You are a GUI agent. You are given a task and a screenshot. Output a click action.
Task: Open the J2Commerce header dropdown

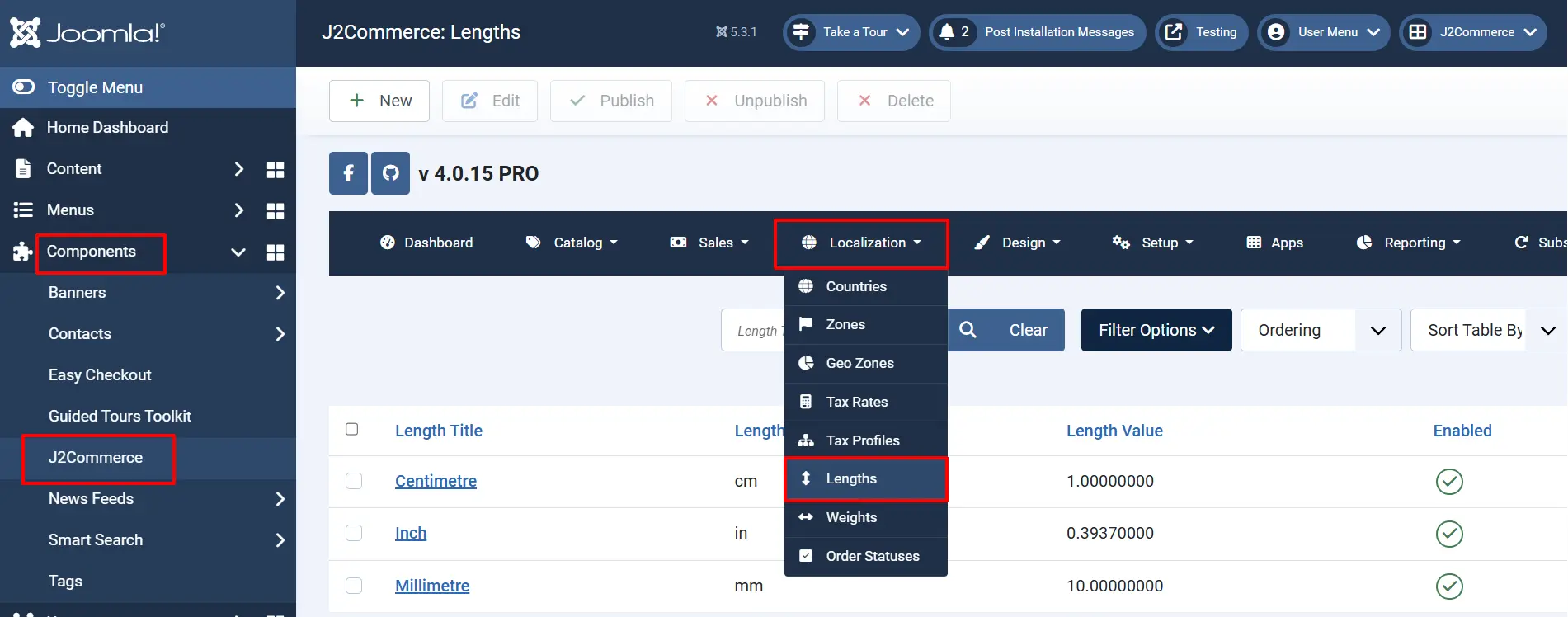pyautogui.click(x=1473, y=32)
